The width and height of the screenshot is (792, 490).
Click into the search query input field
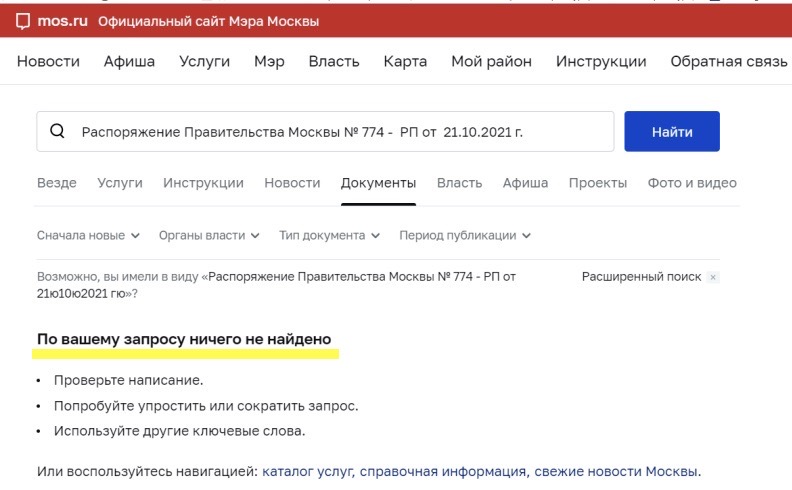pyautogui.click(x=340, y=131)
